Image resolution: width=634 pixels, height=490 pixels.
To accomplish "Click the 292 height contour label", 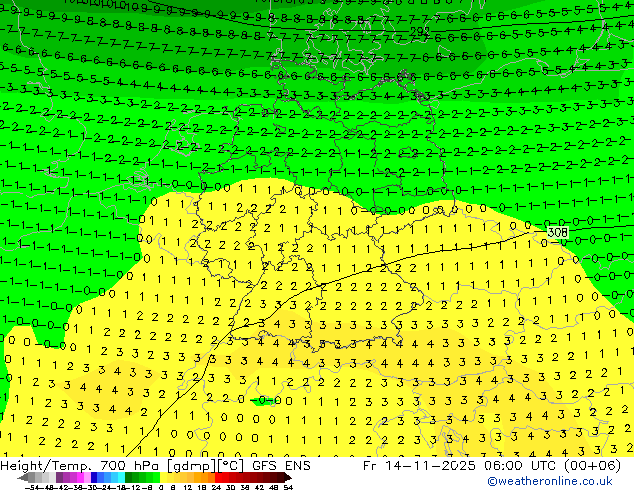I will [419, 31].
